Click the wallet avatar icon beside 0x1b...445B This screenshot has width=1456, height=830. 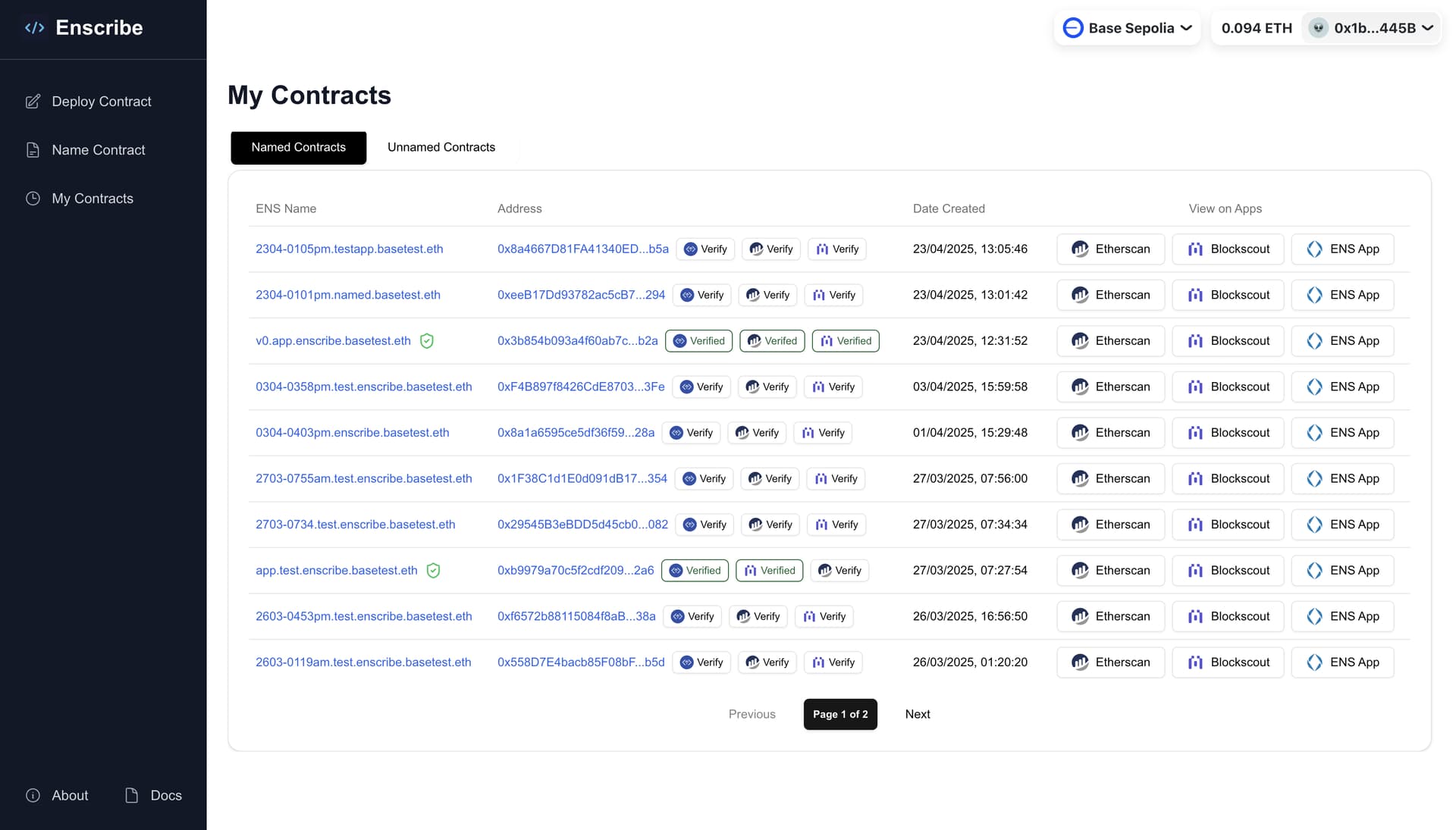1319,28
